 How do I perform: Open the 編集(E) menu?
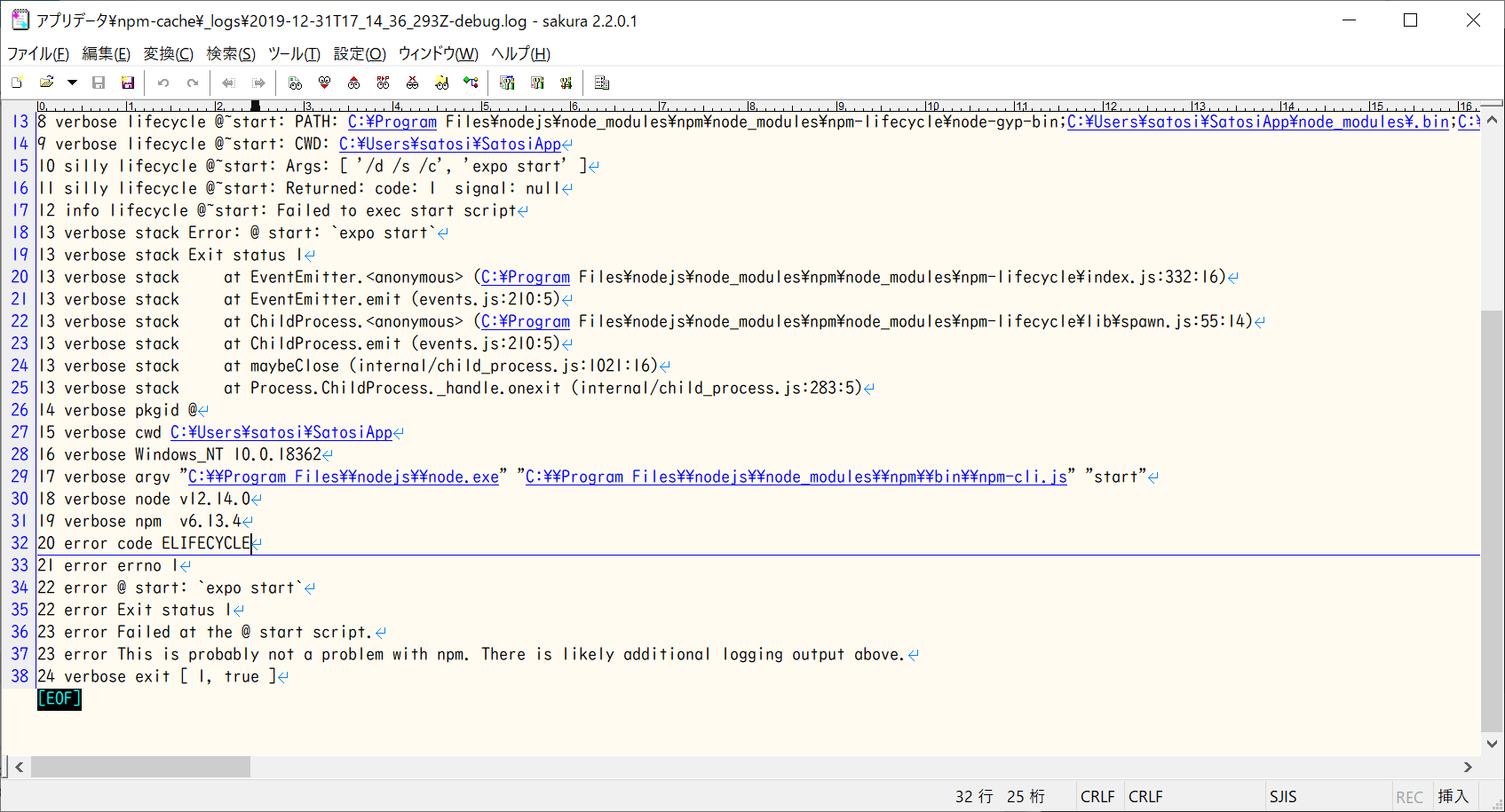(x=107, y=53)
